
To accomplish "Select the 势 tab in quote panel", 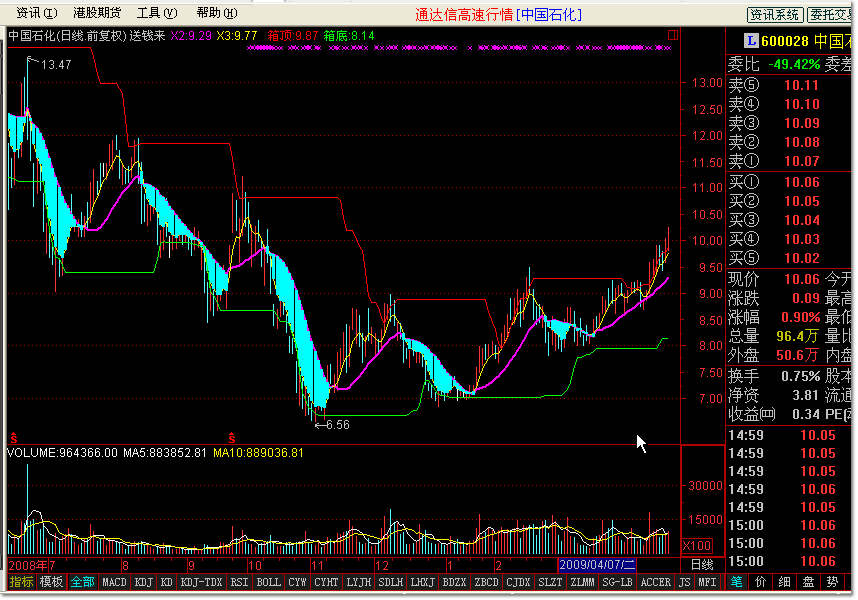I will coord(832,581).
